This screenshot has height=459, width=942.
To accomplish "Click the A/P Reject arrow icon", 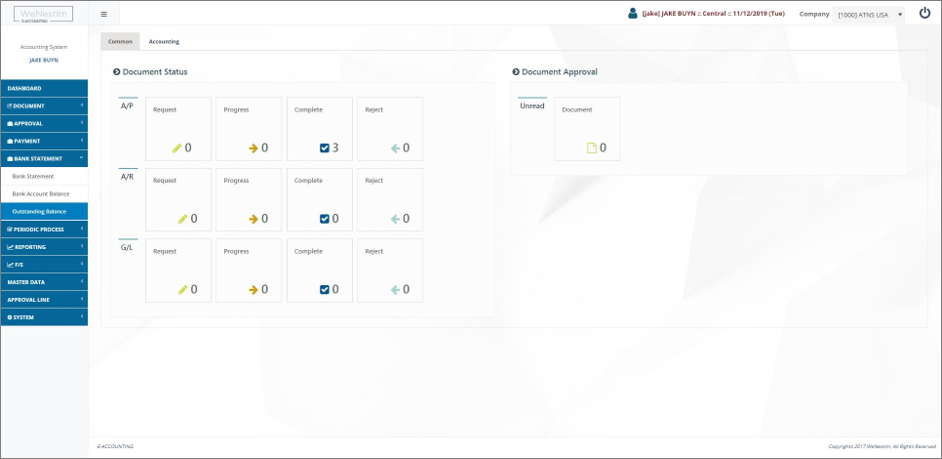I will pyautogui.click(x=395, y=148).
